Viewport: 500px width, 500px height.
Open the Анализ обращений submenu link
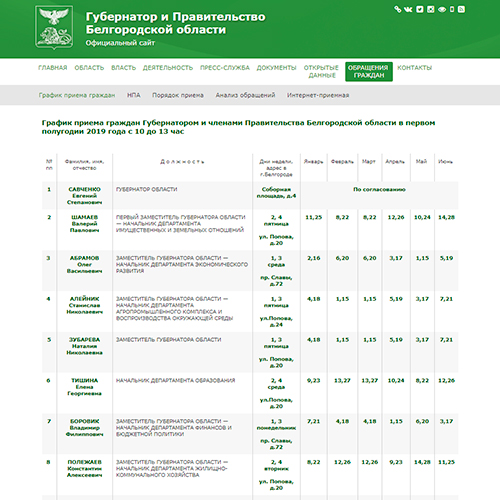tap(245, 95)
